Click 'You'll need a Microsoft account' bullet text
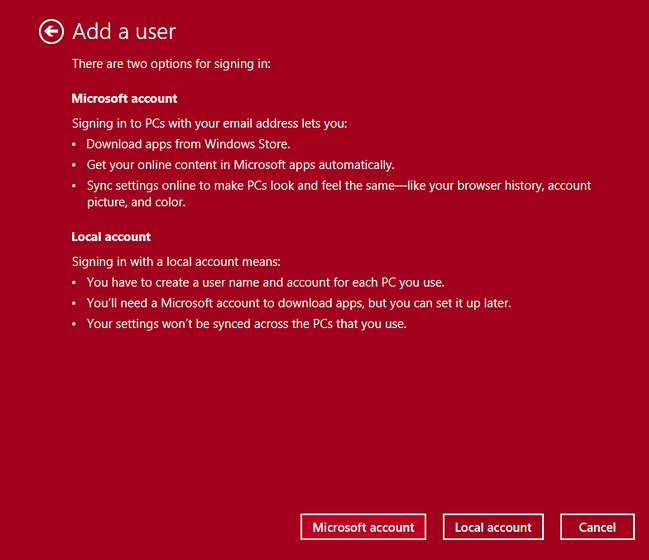649x560 pixels. pyautogui.click(x=299, y=303)
